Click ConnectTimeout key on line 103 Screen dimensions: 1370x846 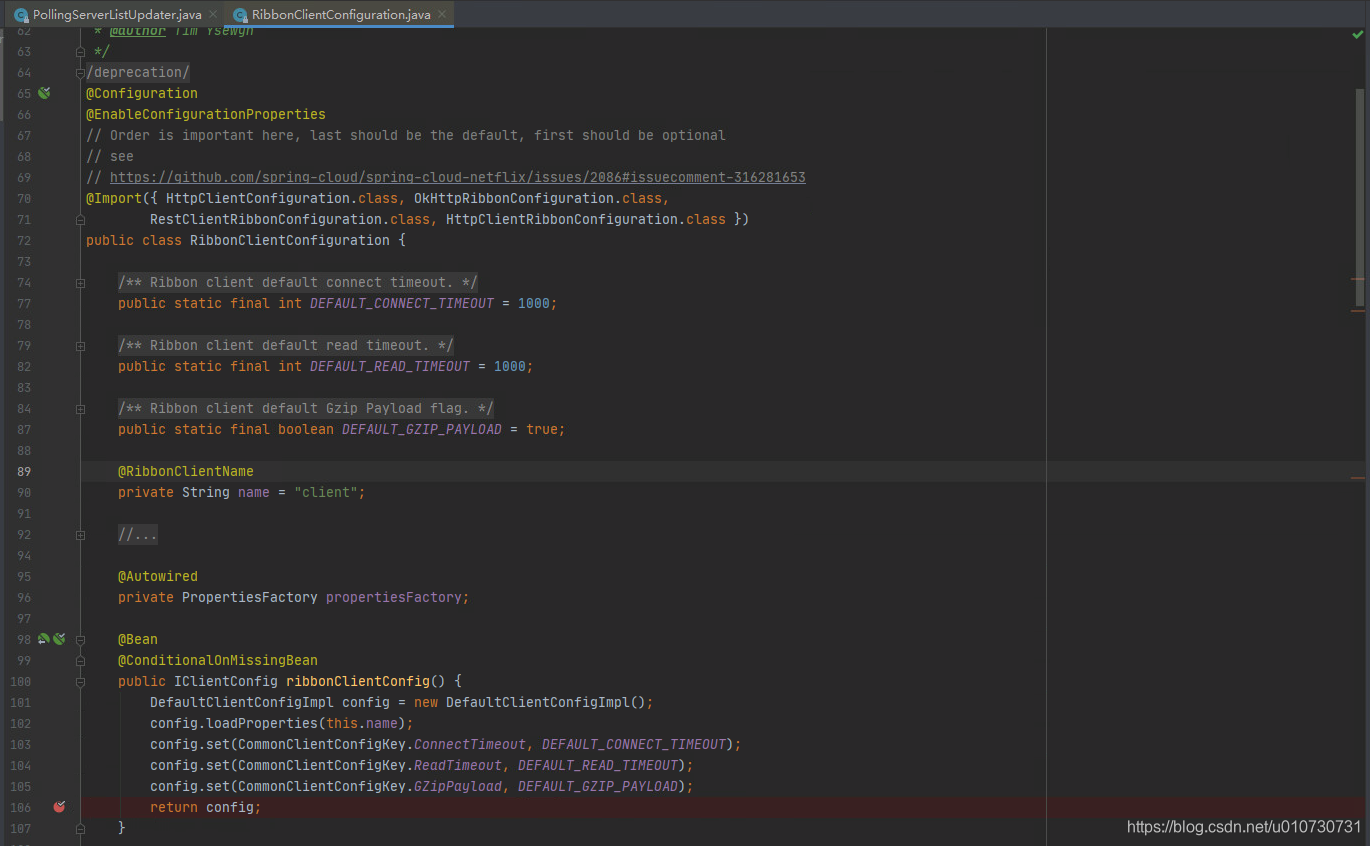tap(470, 744)
